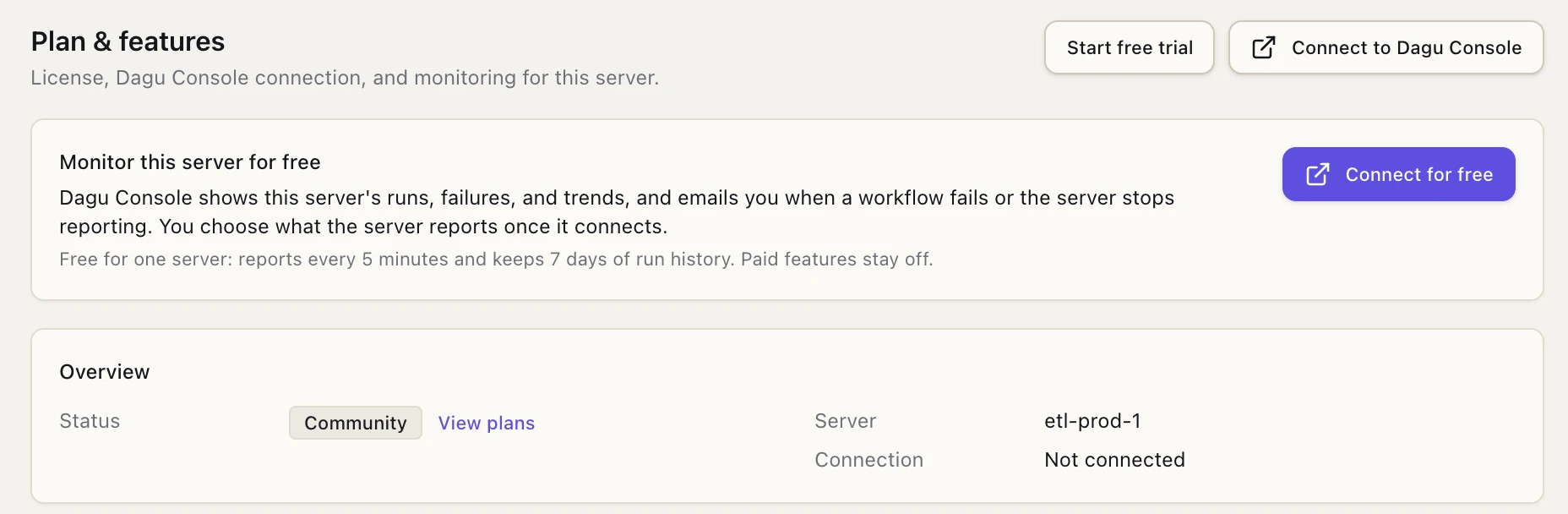Click the subtitle beginning 'License, Dagu Console connection'
The height and width of the screenshot is (514, 1568).
[345, 78]
